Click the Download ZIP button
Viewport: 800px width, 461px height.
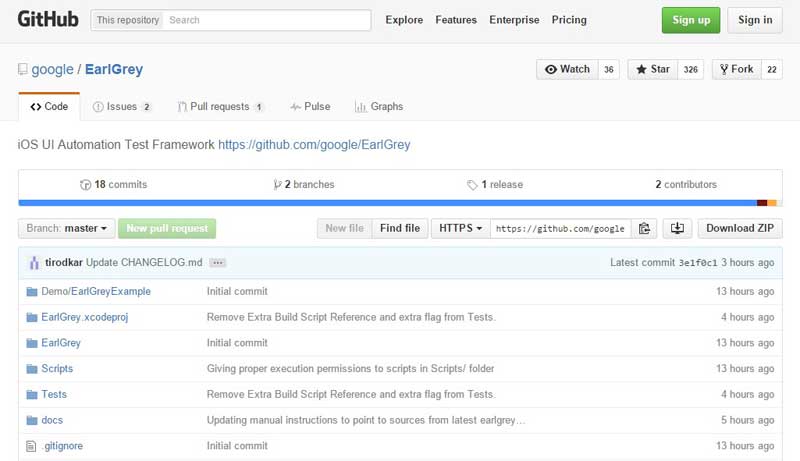pyautogui.click(x=740, y=228)
